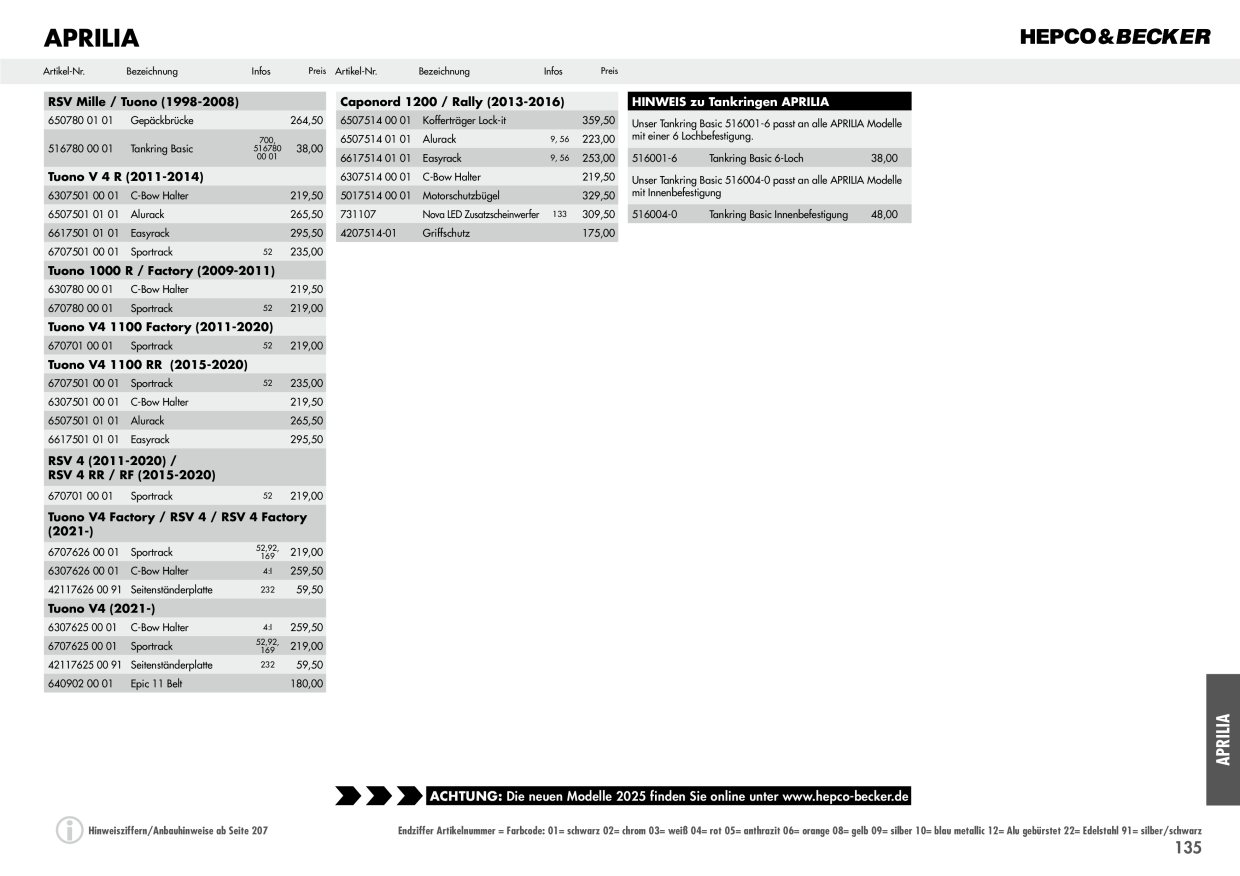
Task: Click article number 6707626 00 01
Action: tap(83, 552)
